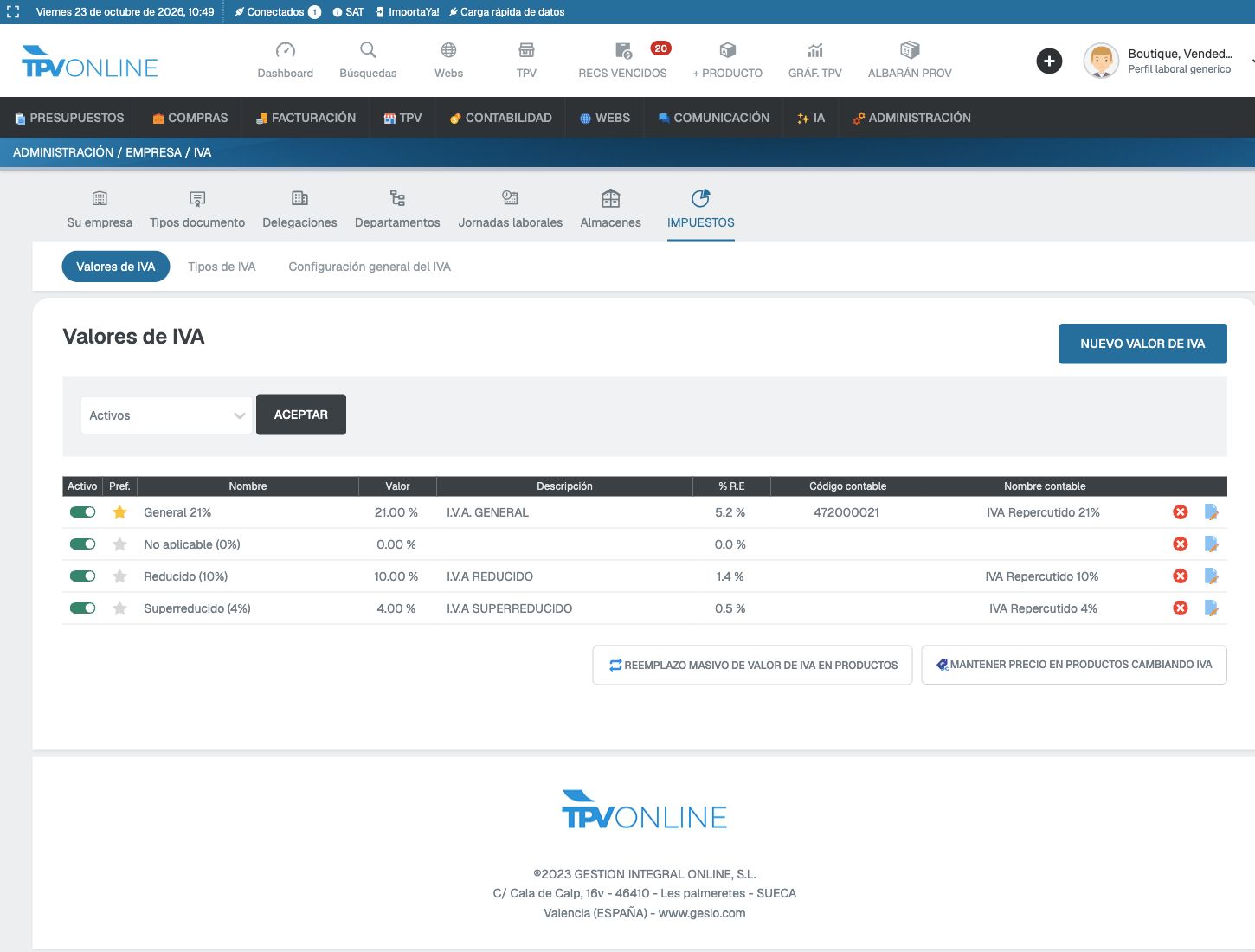Click the ACEPTAR filter button
Image resolution: width=1255 pixels, height=952 pixels.
pyautogui.click(x=301, y=415)
